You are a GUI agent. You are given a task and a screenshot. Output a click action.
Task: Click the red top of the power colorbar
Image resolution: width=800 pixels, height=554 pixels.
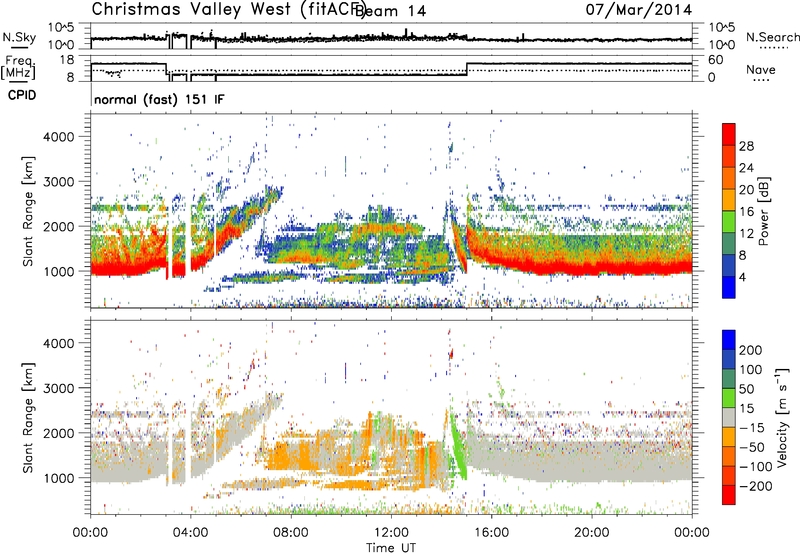tap(729, 135)
